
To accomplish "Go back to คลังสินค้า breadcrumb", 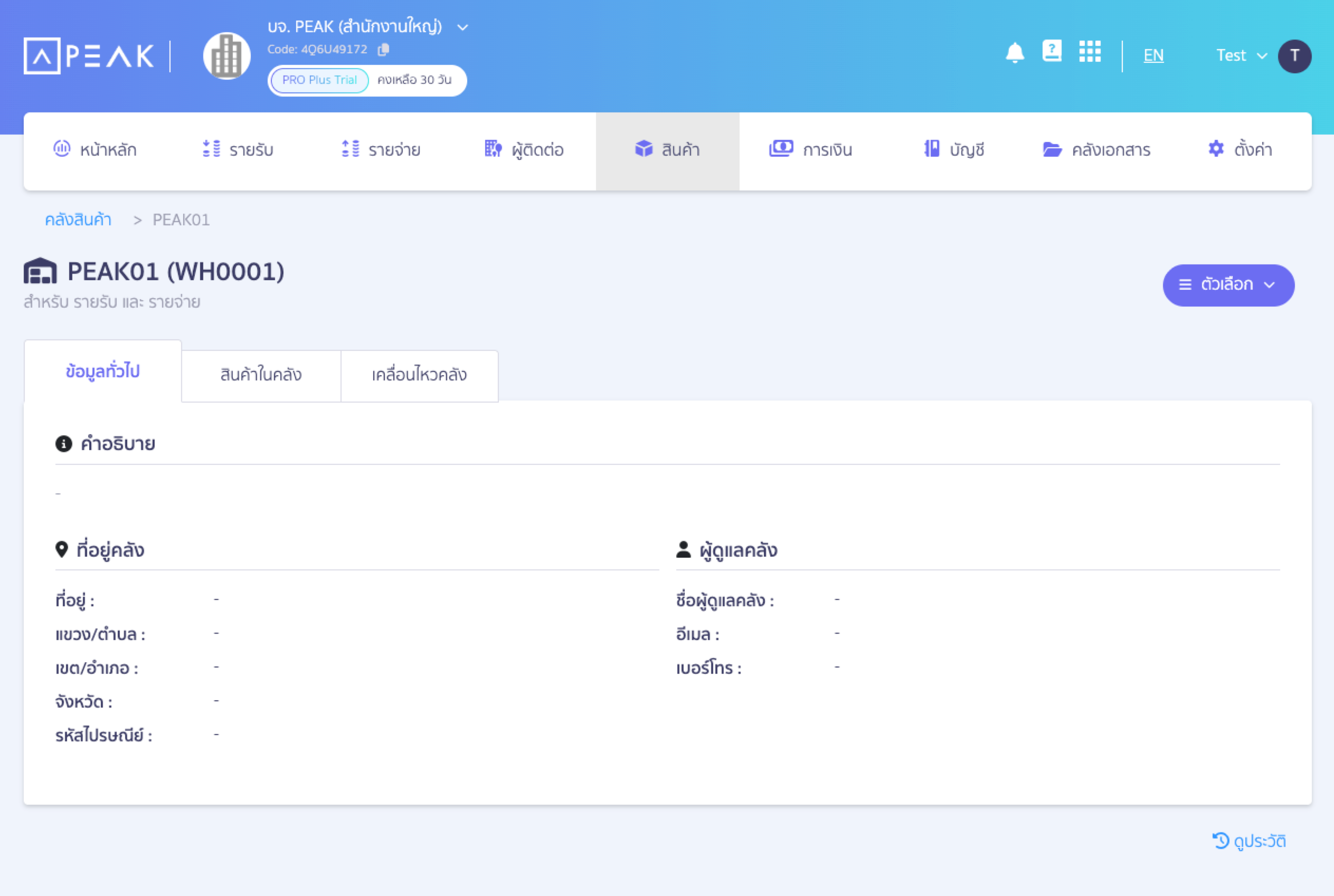I will click(x=78, y=220).
